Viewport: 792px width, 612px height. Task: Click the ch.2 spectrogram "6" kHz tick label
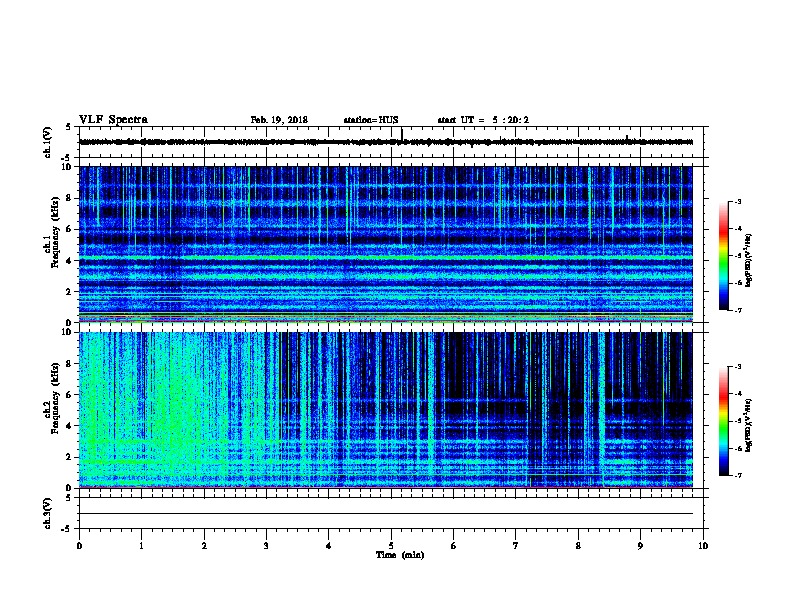coord(70,395)
